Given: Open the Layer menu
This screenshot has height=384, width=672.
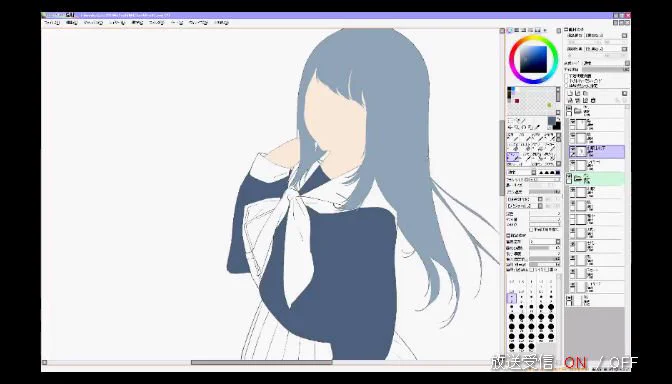Looking at the screenshot, I should (116, 23).
